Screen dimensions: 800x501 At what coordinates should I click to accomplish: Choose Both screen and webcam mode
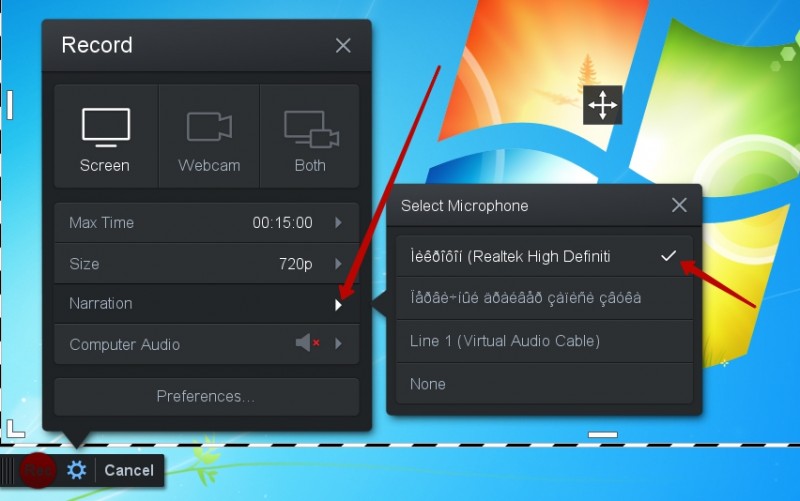point(310,136)
